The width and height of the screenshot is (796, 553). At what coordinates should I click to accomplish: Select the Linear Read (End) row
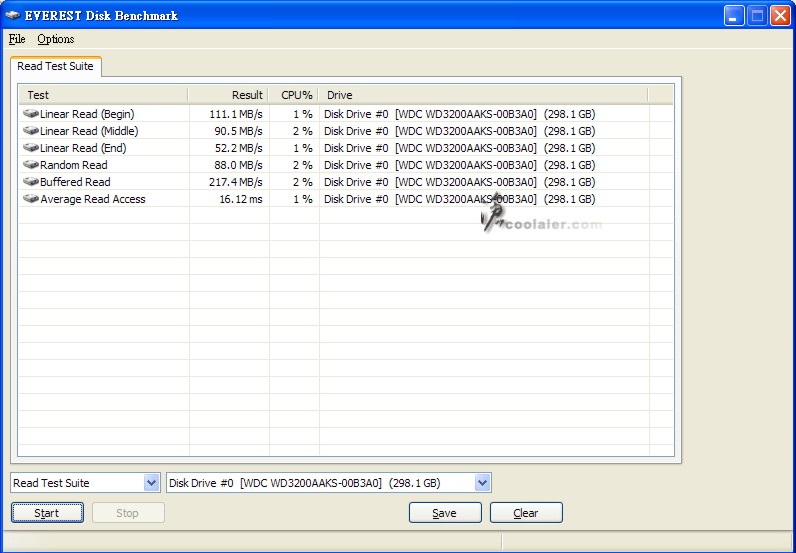point(346,148)
